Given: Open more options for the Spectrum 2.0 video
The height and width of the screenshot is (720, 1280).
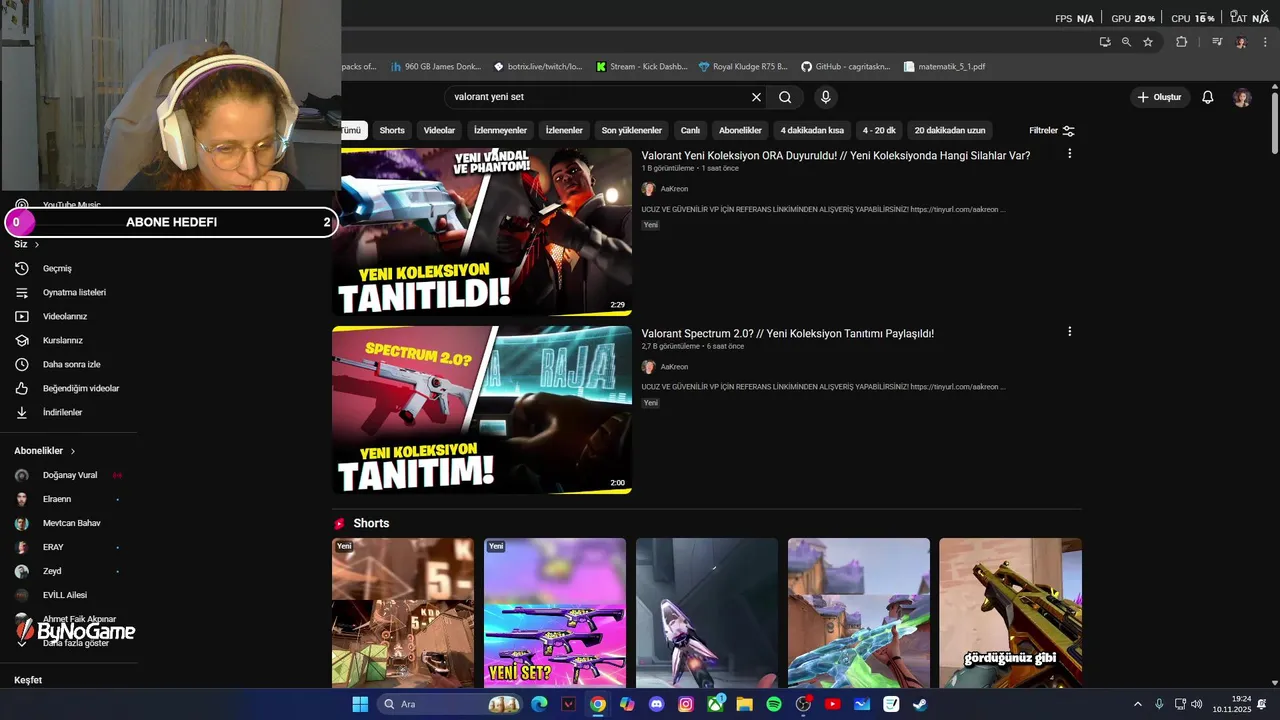Looking at the screenshot, I should [1069, 331].
